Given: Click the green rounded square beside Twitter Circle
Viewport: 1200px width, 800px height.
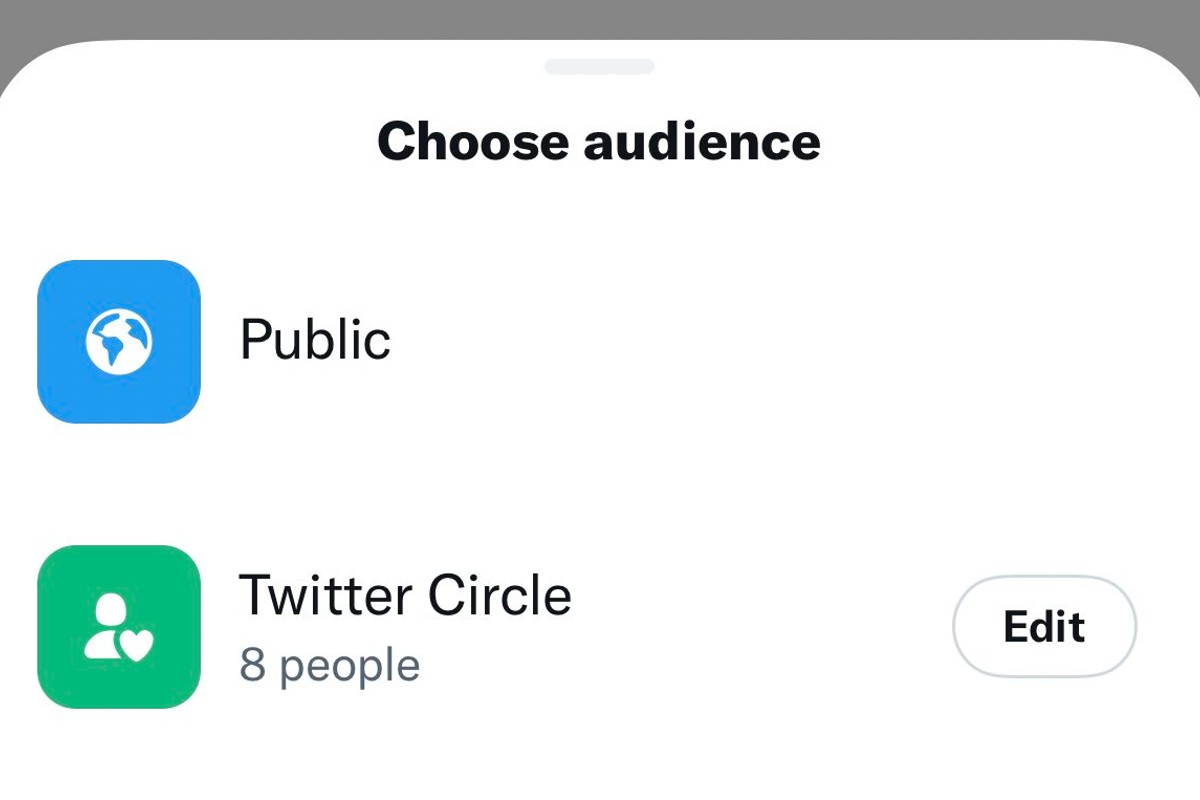Looking at the screenshot, I should (x=119, y=627).
